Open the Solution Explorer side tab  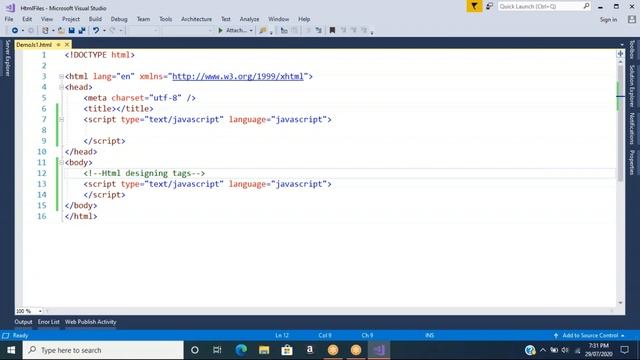click(x=632, y=86)
